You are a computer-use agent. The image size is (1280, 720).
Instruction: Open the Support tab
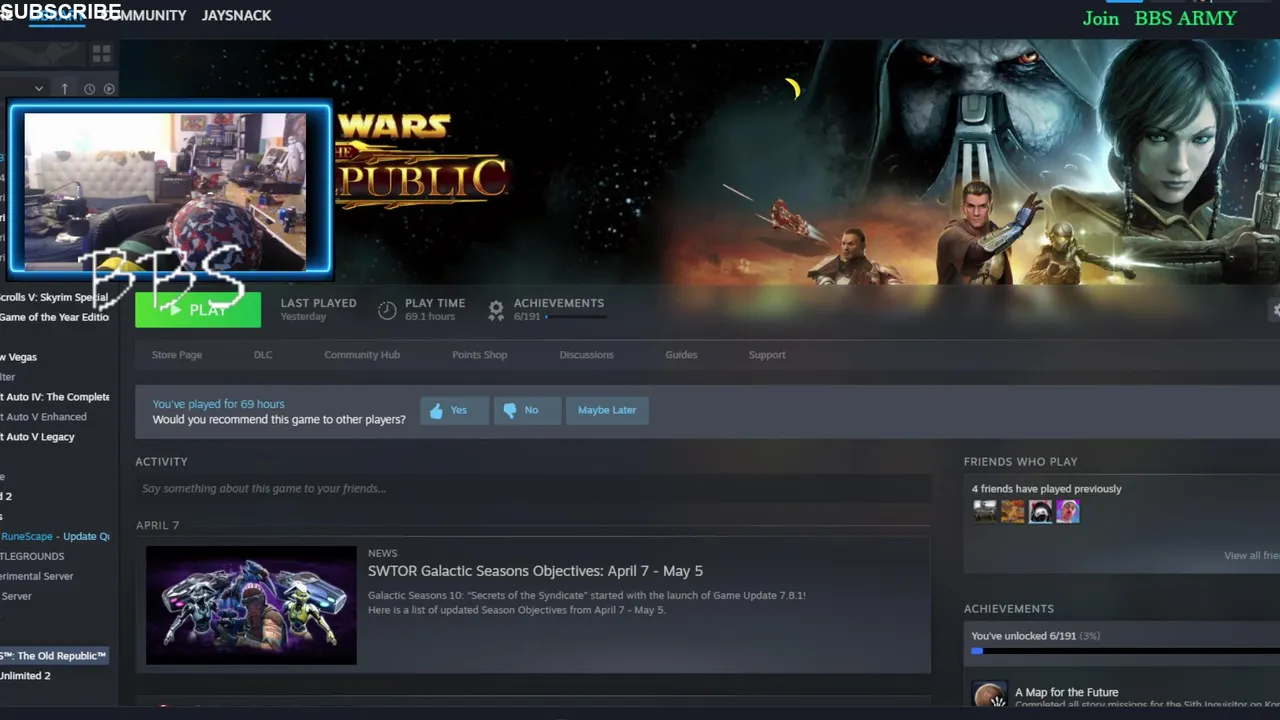point(767,355)
